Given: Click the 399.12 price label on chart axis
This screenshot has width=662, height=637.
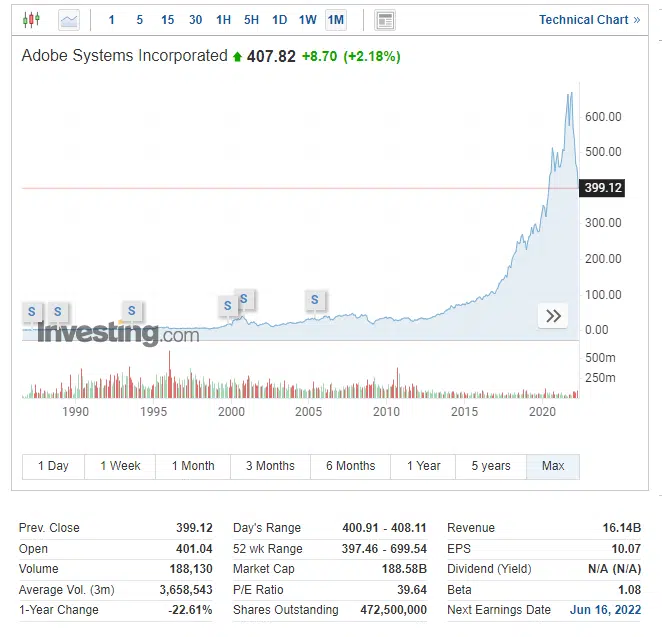Looking at the screenshot, I should point(602,187).
